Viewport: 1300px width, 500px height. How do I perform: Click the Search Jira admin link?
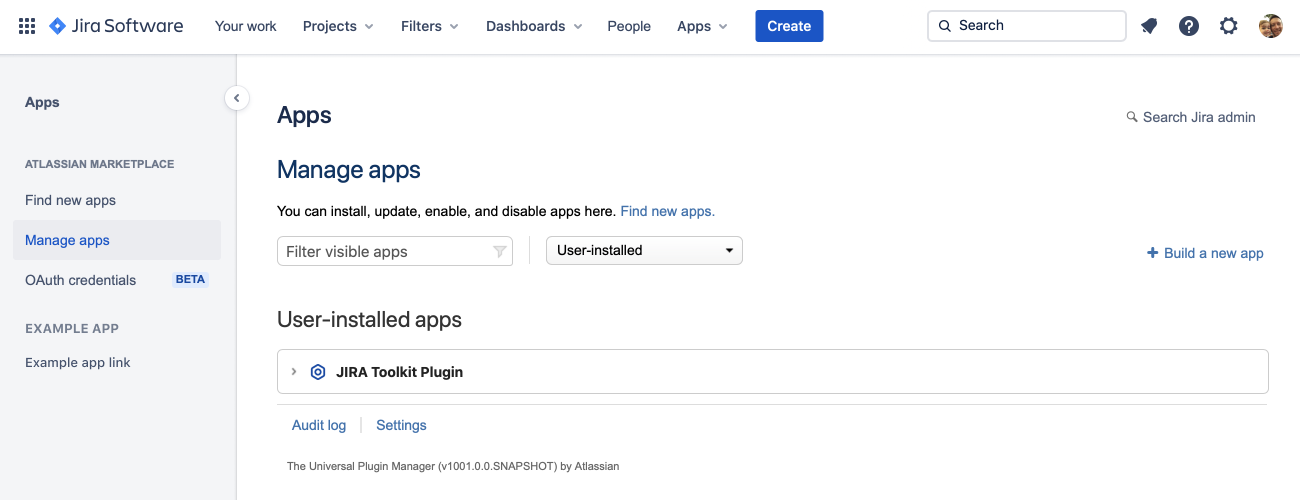tap(1190, 117)
